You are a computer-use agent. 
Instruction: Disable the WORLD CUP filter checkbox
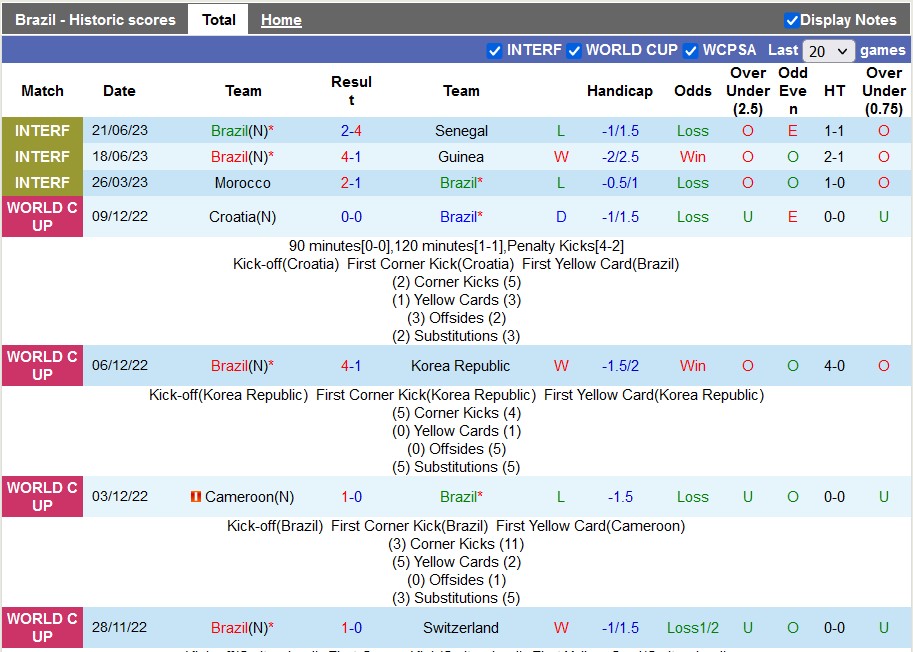574,51
